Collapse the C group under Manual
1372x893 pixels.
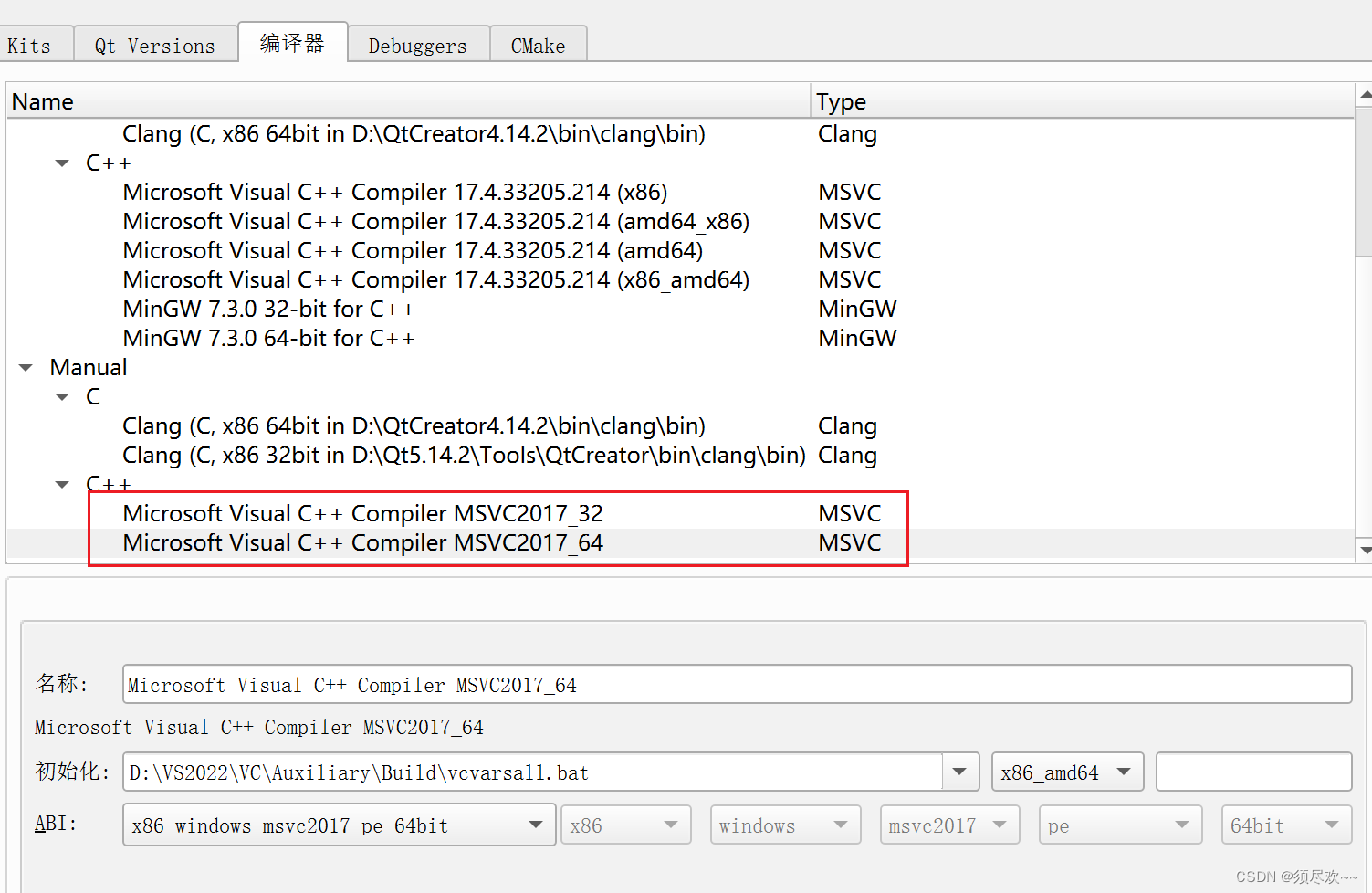pyautogui.click(x=62, y=397)
